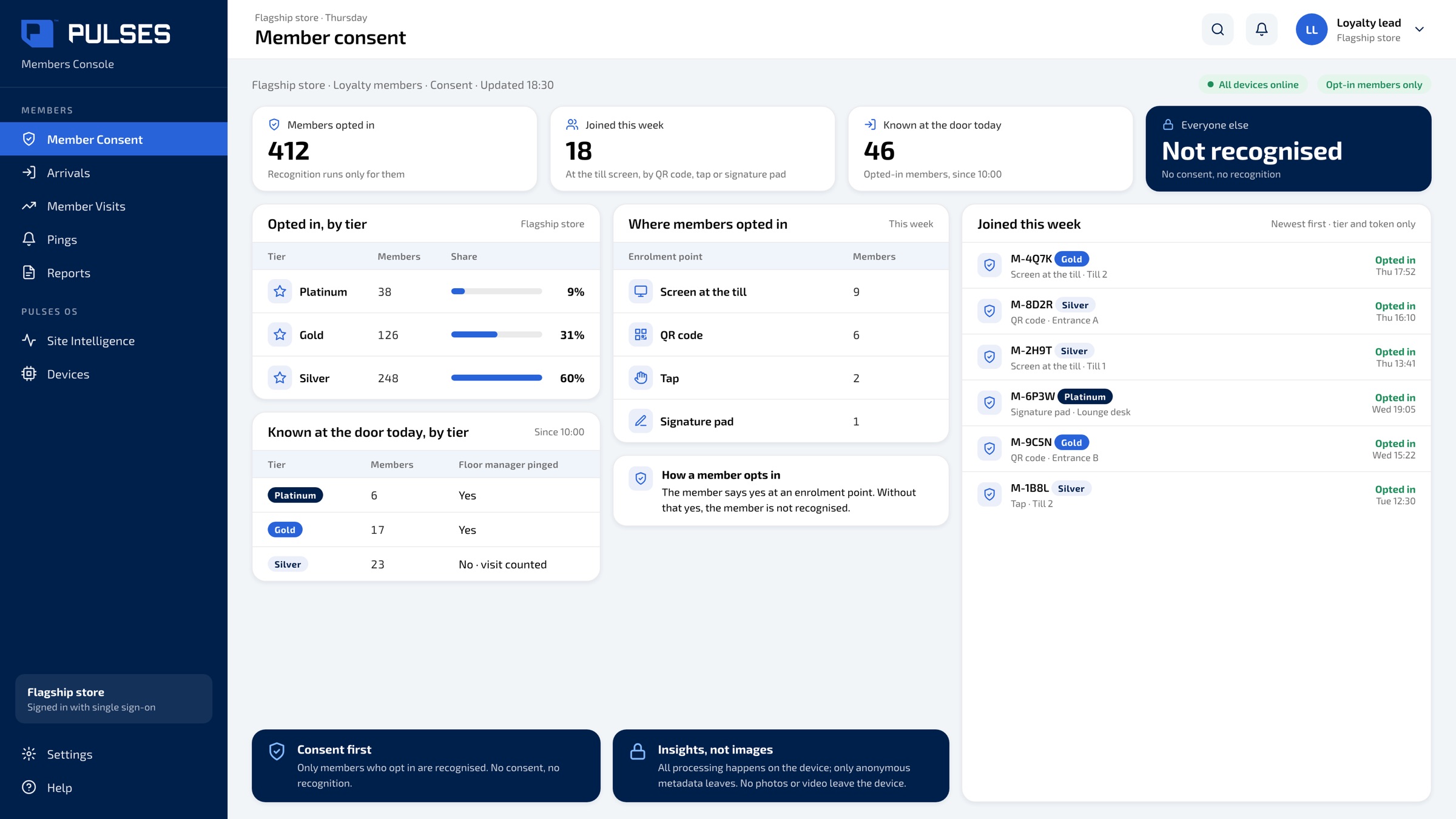The width and height of the screenshot is (1456, 819).
Task: Select member token M-2H9T
Action: tap(1031, 350)
